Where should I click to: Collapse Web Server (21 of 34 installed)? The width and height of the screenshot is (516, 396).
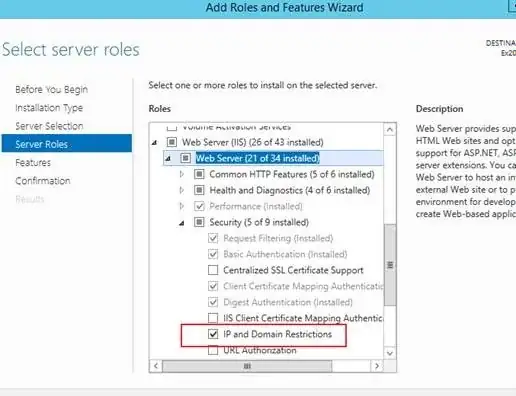[x=168, y=158]
